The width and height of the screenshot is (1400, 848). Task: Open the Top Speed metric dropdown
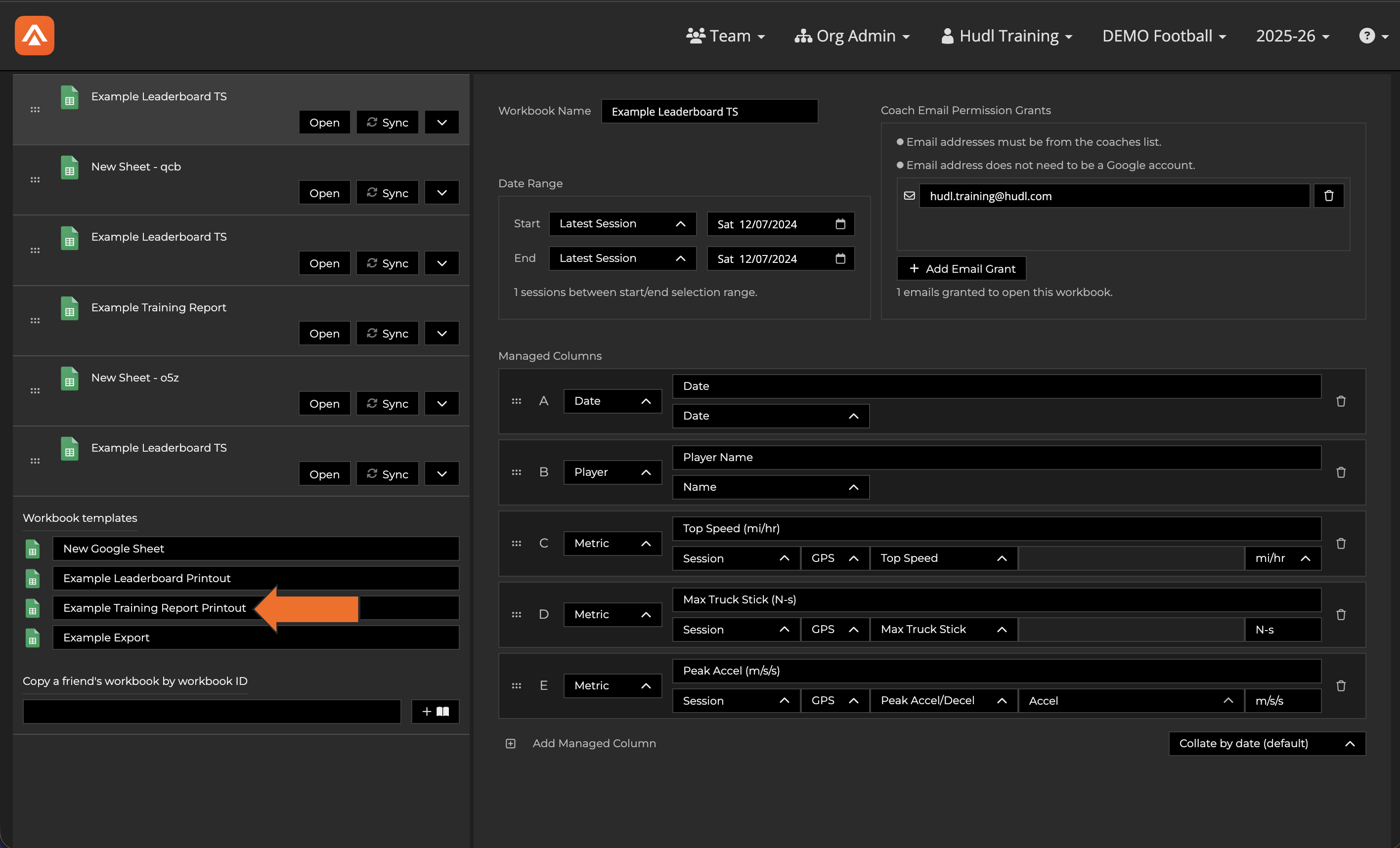(943, 558)
